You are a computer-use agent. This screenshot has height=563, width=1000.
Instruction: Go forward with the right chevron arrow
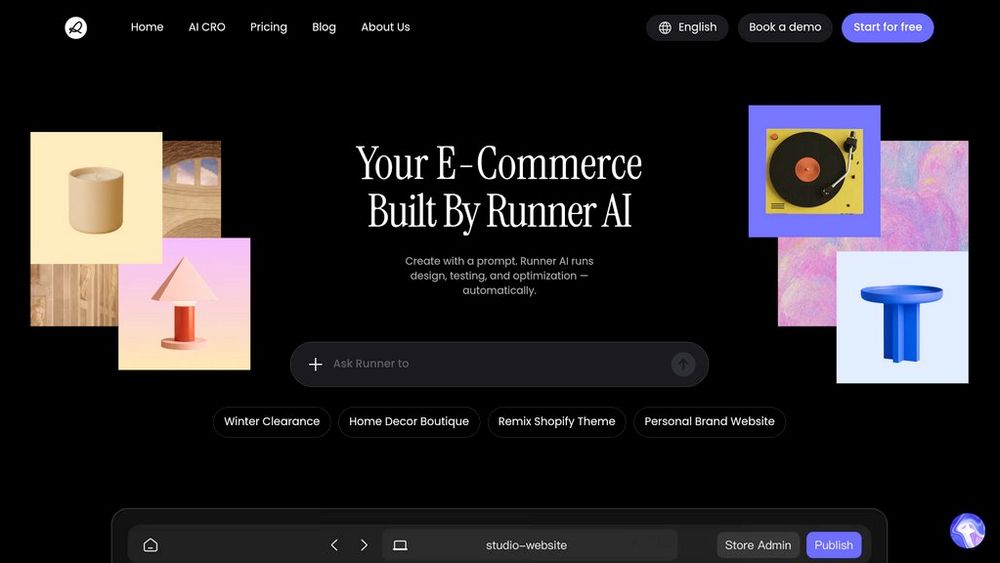(x=364, y=545)
